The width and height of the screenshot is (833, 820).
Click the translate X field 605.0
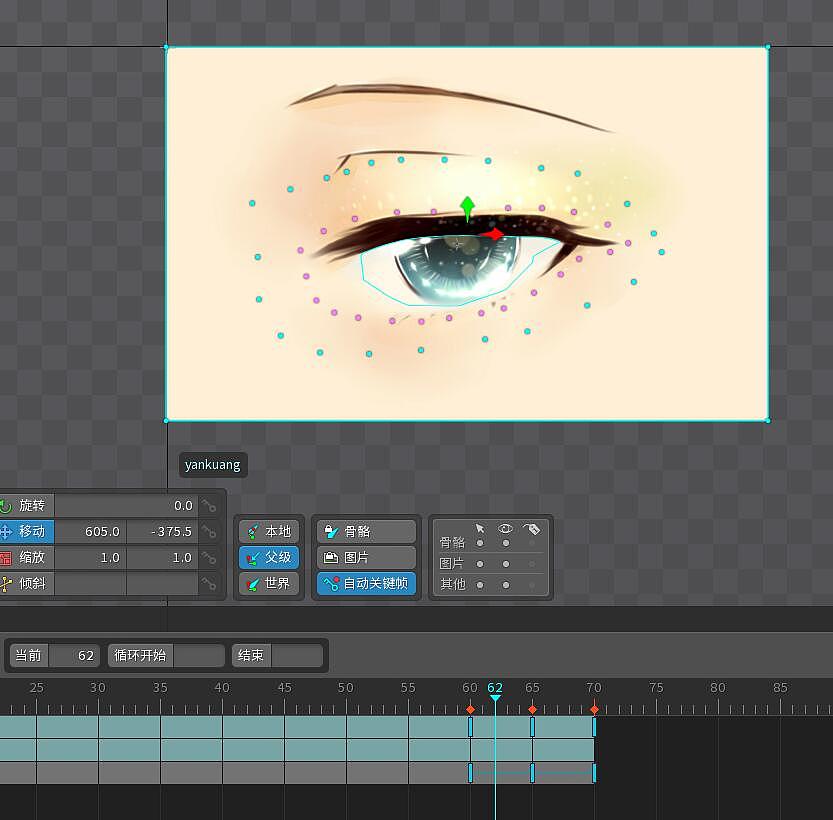90,532
